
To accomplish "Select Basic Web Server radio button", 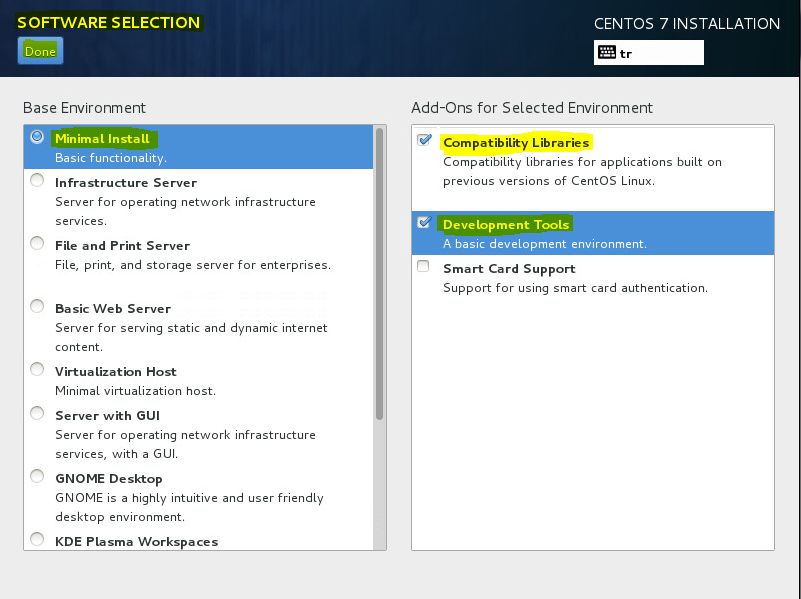I will point(37,306).
